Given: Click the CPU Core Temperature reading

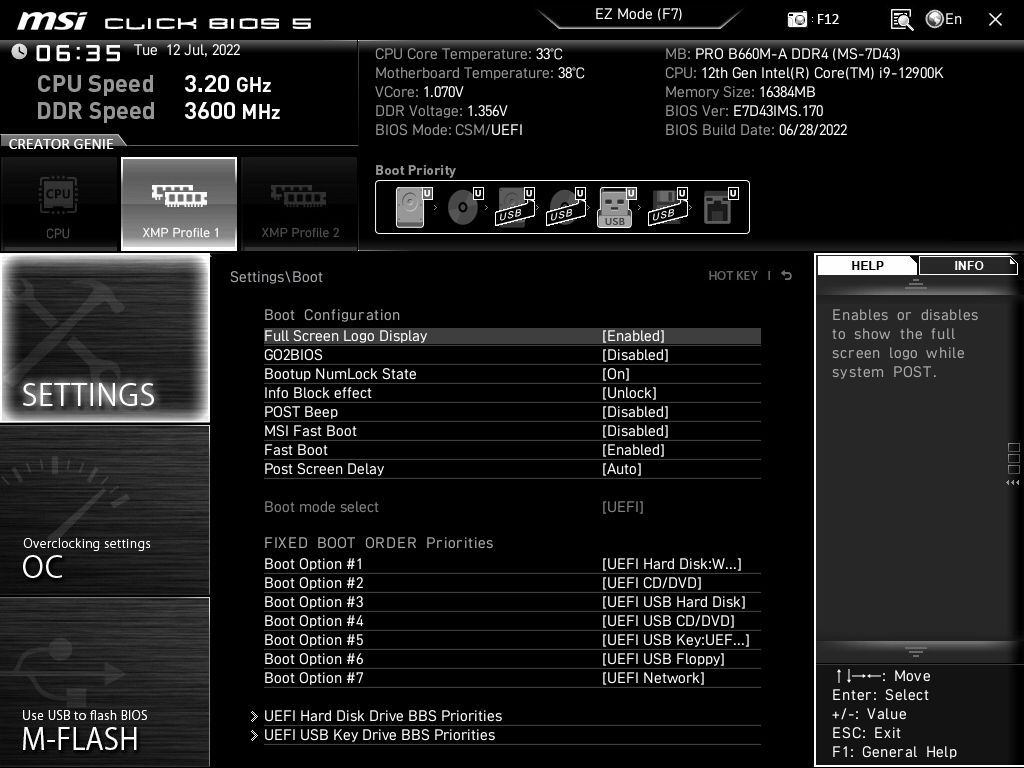Looking at the screenshot, I should tap(468, 54).
